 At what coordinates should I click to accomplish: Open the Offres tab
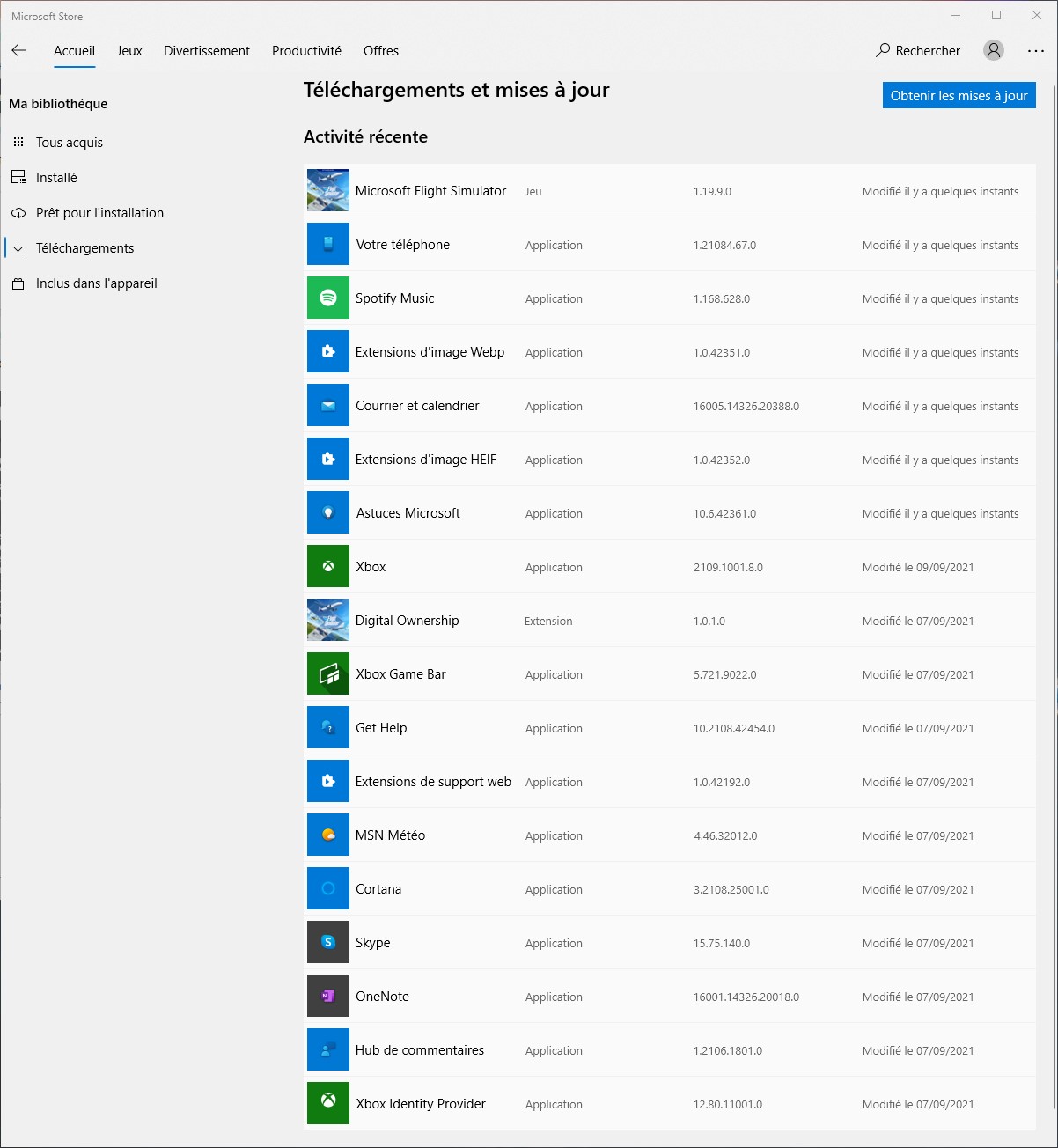point(381,51)
